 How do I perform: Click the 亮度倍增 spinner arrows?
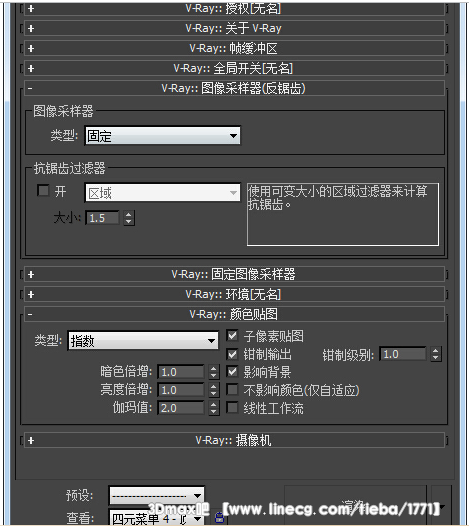(214, 390)
